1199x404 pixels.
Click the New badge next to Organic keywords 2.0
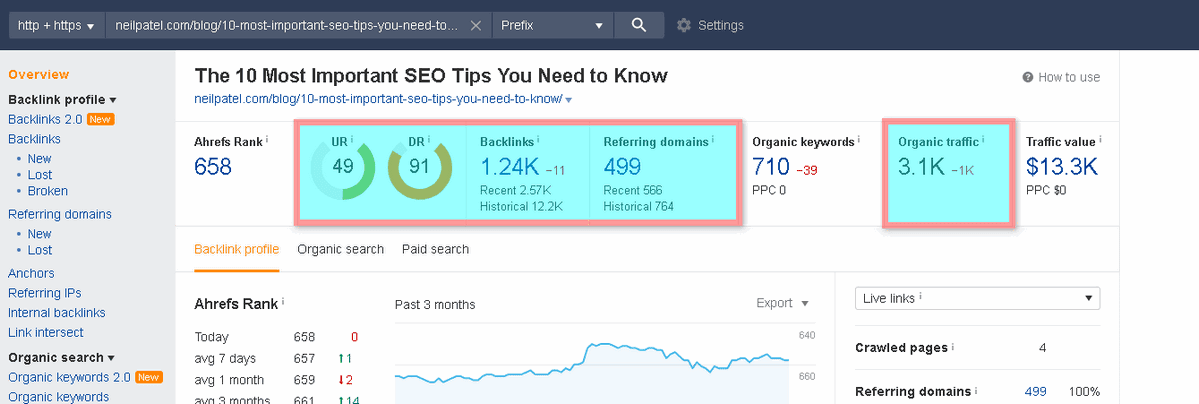point(148,377)
